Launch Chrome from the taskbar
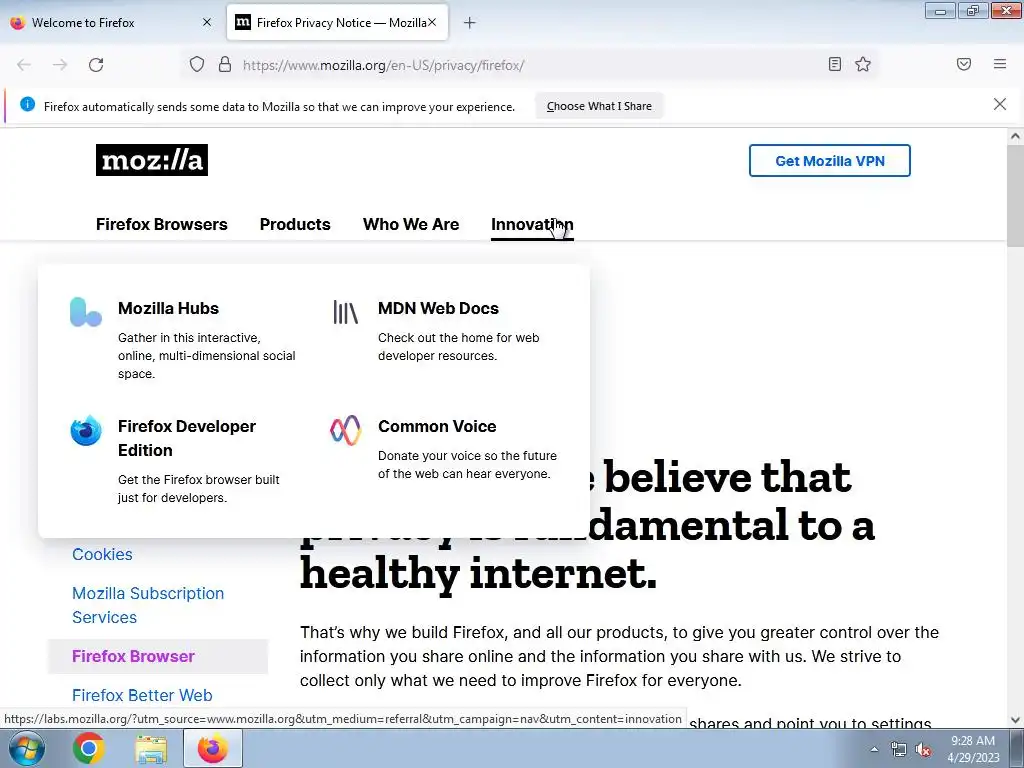This screenshot has height=768, width=1024. point(89,748)
